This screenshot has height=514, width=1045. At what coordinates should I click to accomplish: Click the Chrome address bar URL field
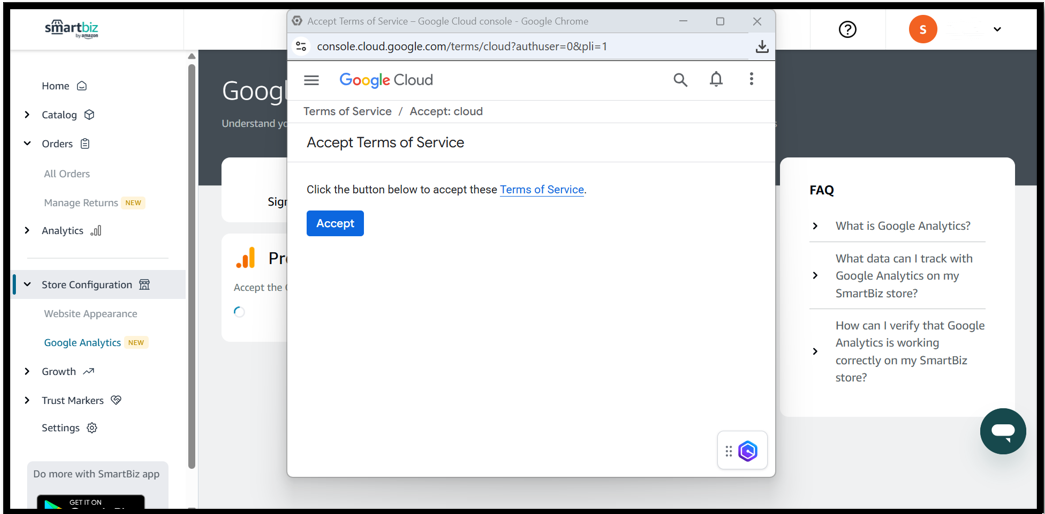tap(500, 46)
